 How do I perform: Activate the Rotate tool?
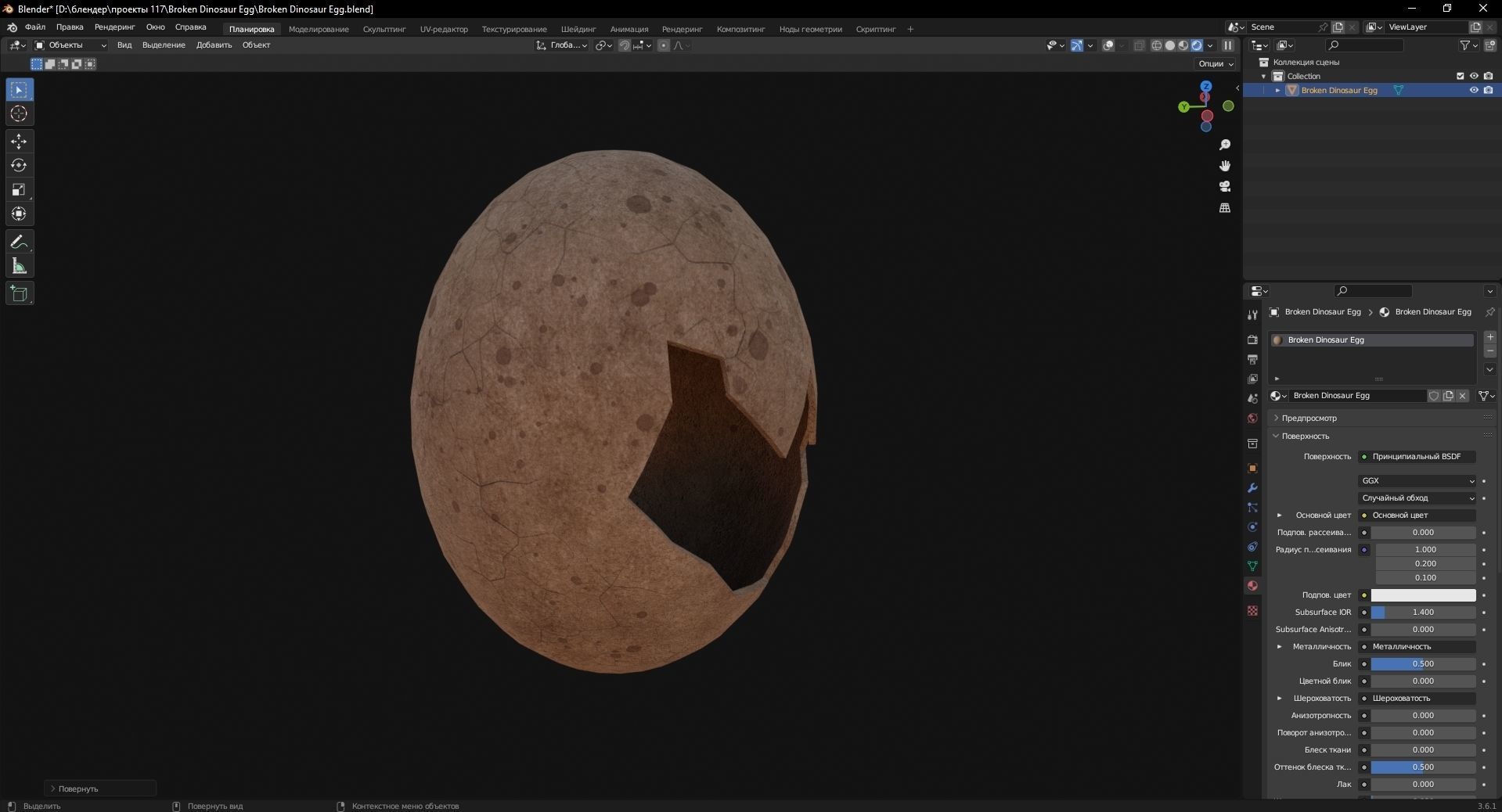coord(19,165)
